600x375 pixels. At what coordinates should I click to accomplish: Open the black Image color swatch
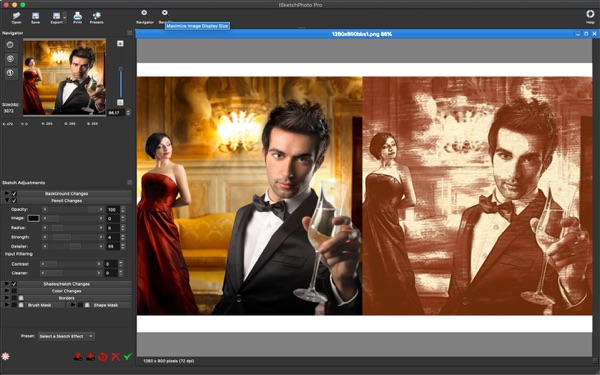[x=33, y=218]
